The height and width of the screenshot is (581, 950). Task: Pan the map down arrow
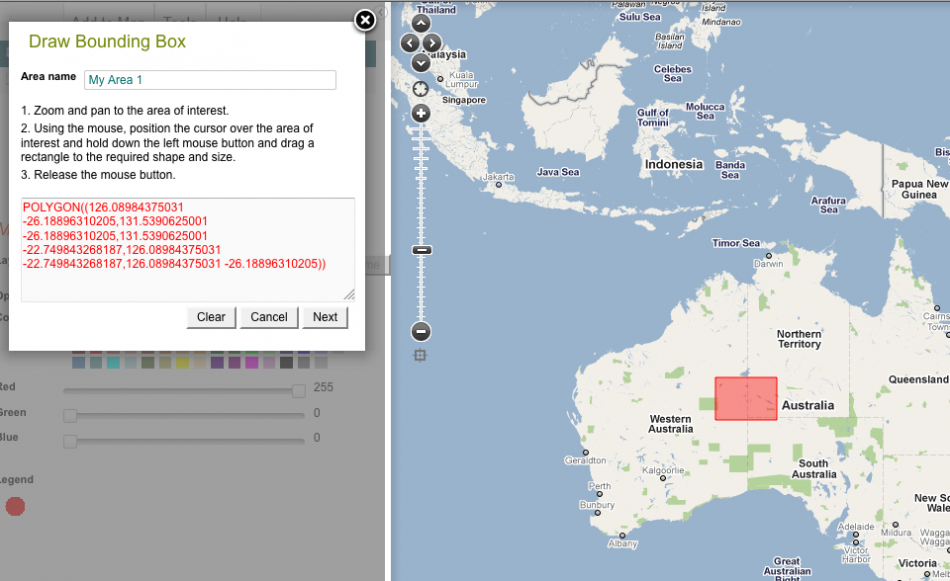tap(421, 62)
